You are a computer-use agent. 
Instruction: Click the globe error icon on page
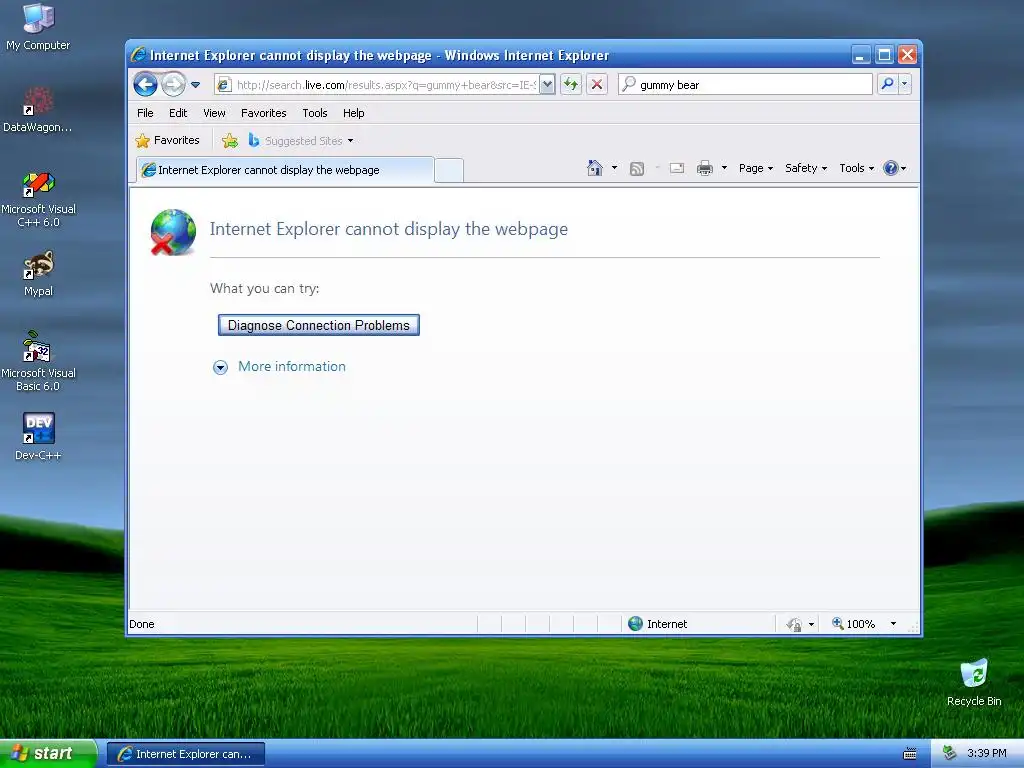point(172,232)
